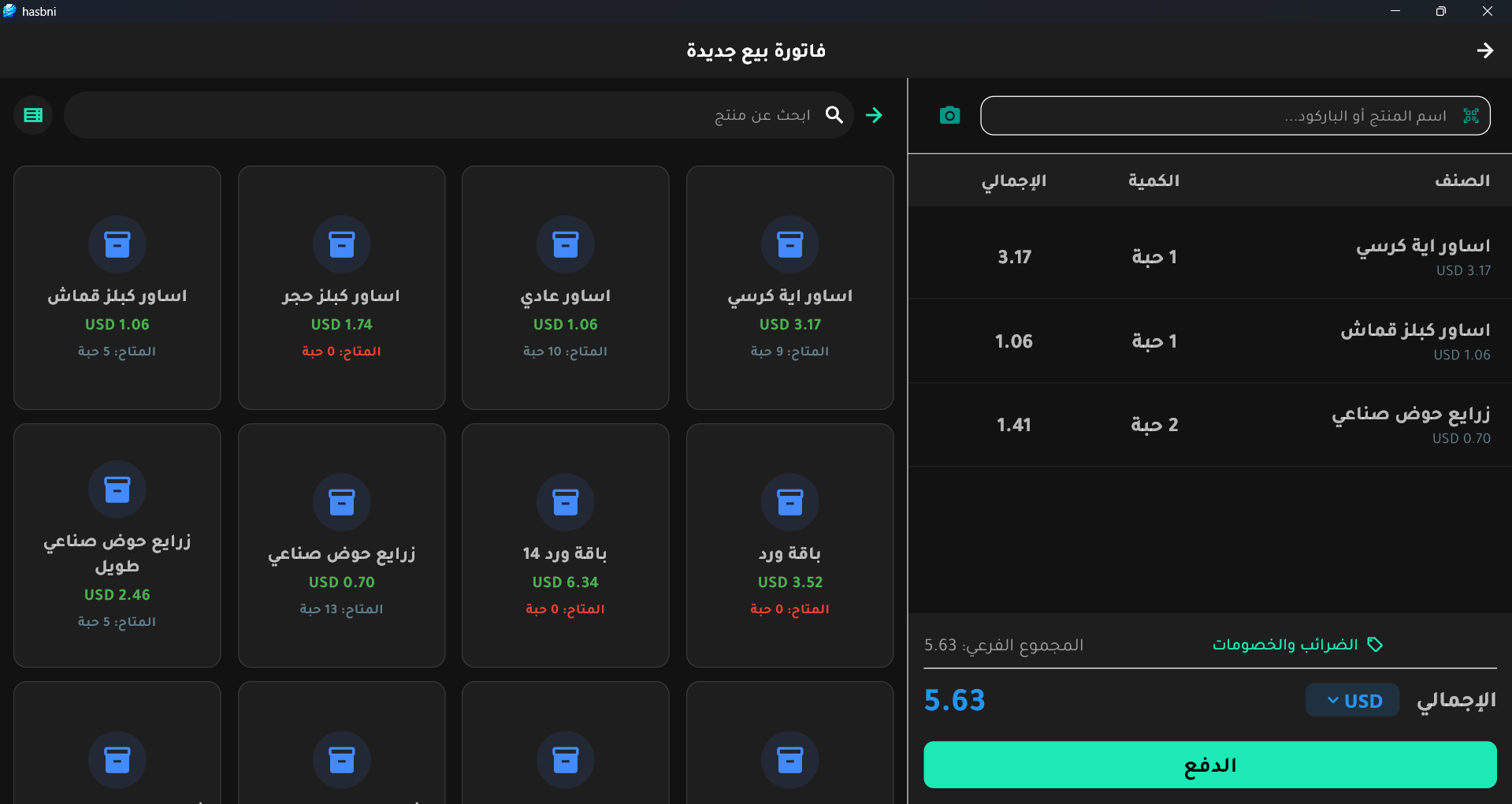Click the 1.41 total in the invoice
The height and width of the screenshot is (804, 1512).
[1014, 425]
